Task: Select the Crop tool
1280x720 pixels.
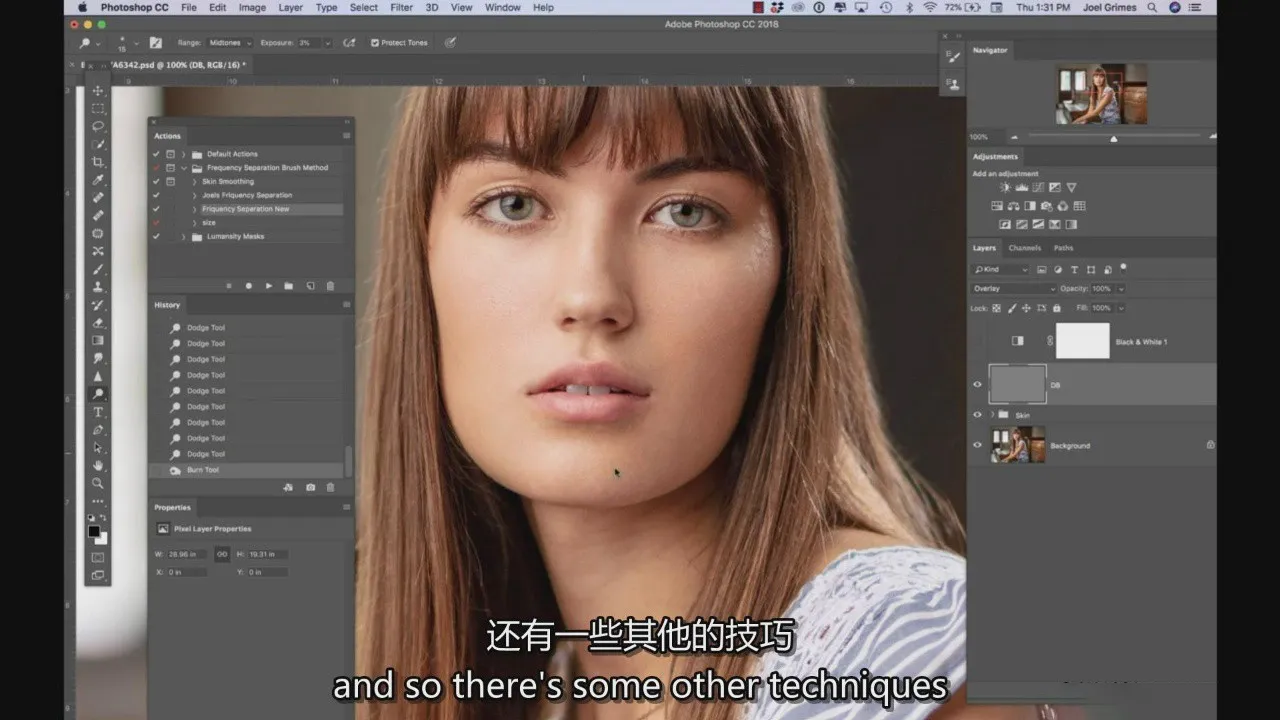Action: pyautogui.click(x=98, y=162)
